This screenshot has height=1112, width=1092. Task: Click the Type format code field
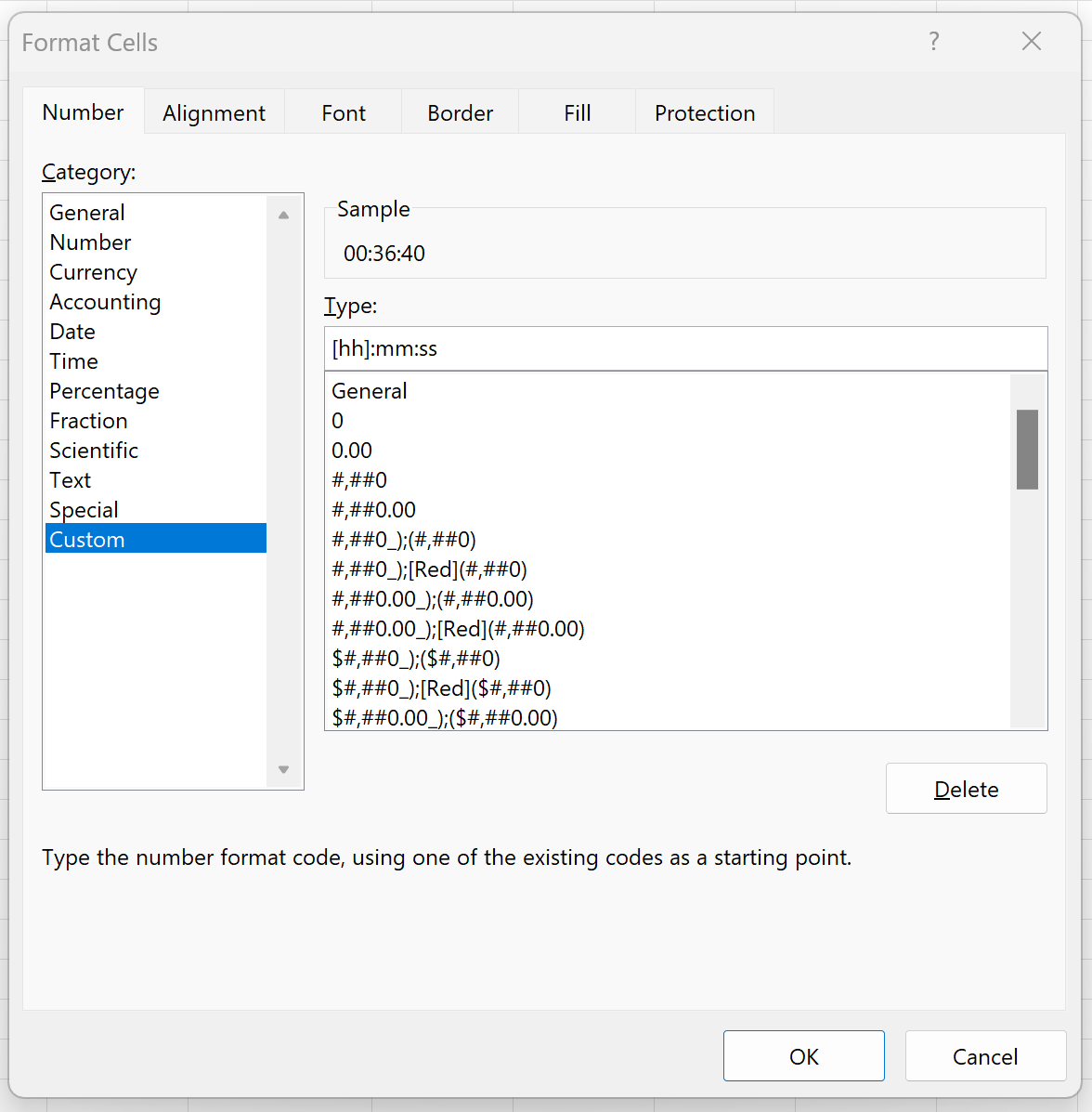click(685, 348)
